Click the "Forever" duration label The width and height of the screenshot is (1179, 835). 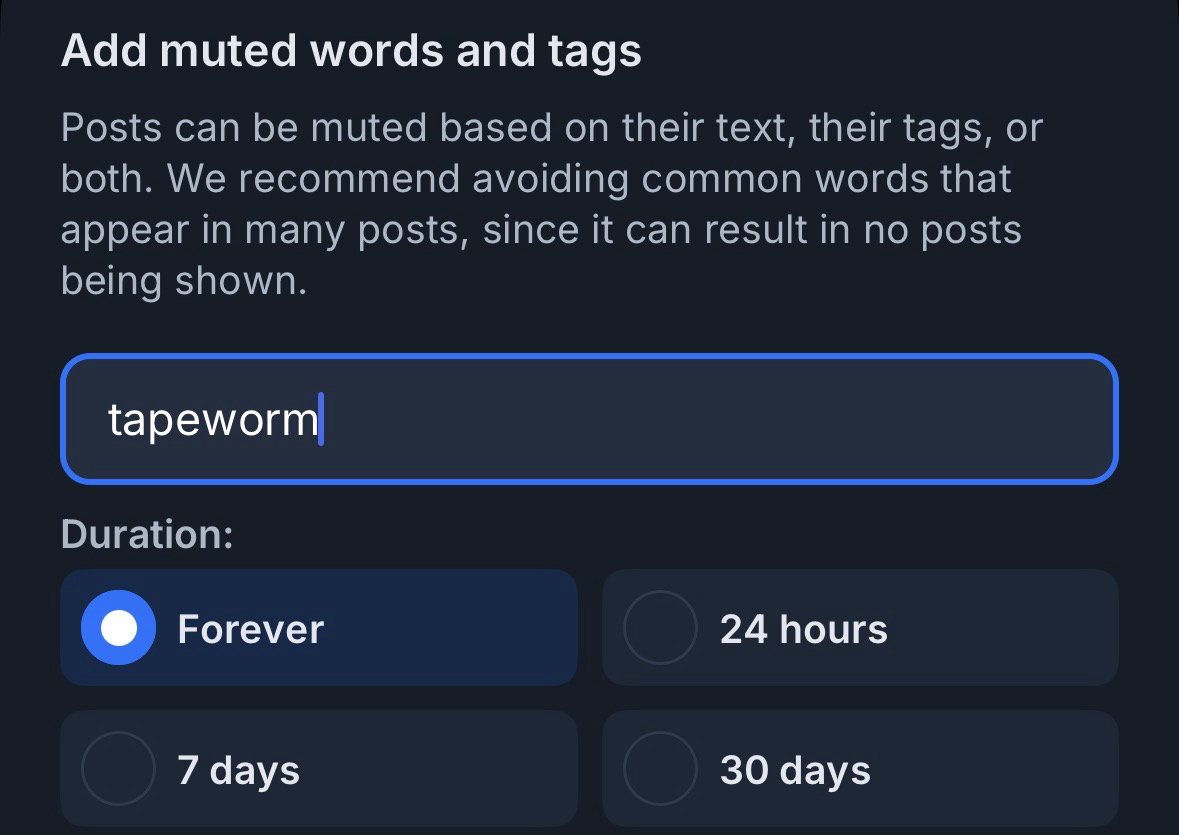[x=250, y=629]
